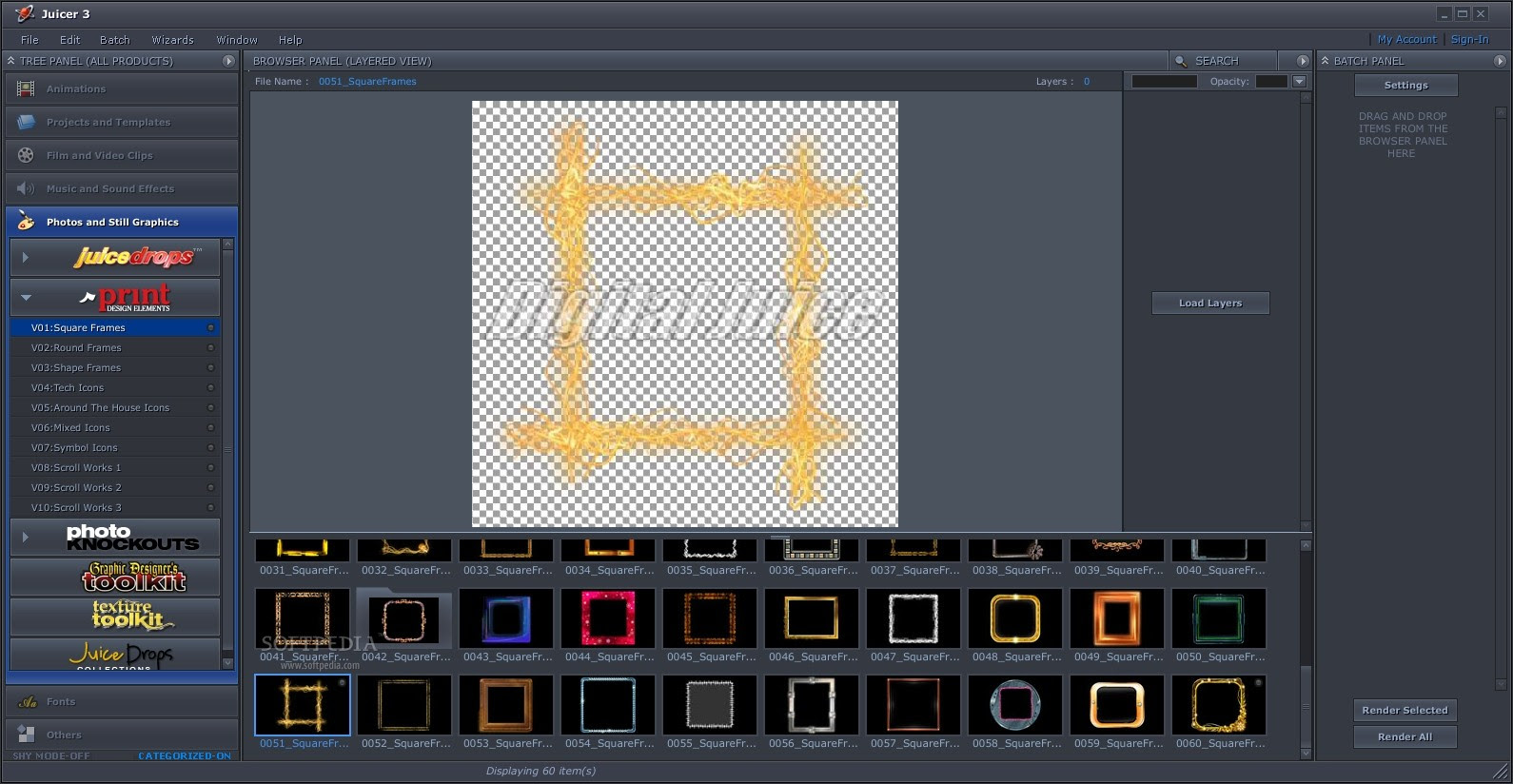Open the Window menu
The height and width of the screenshot is (784, 1513).
coord(237,40)
